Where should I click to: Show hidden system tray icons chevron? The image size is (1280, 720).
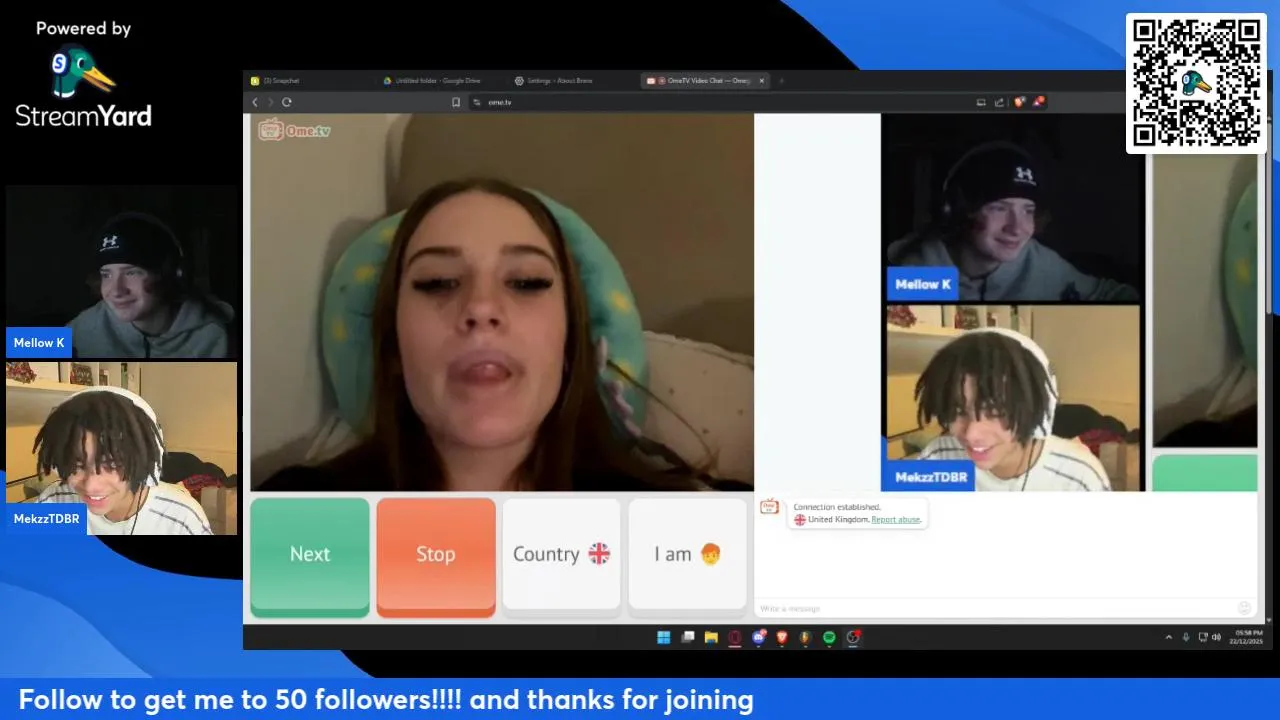click(x=1169, y=637)
